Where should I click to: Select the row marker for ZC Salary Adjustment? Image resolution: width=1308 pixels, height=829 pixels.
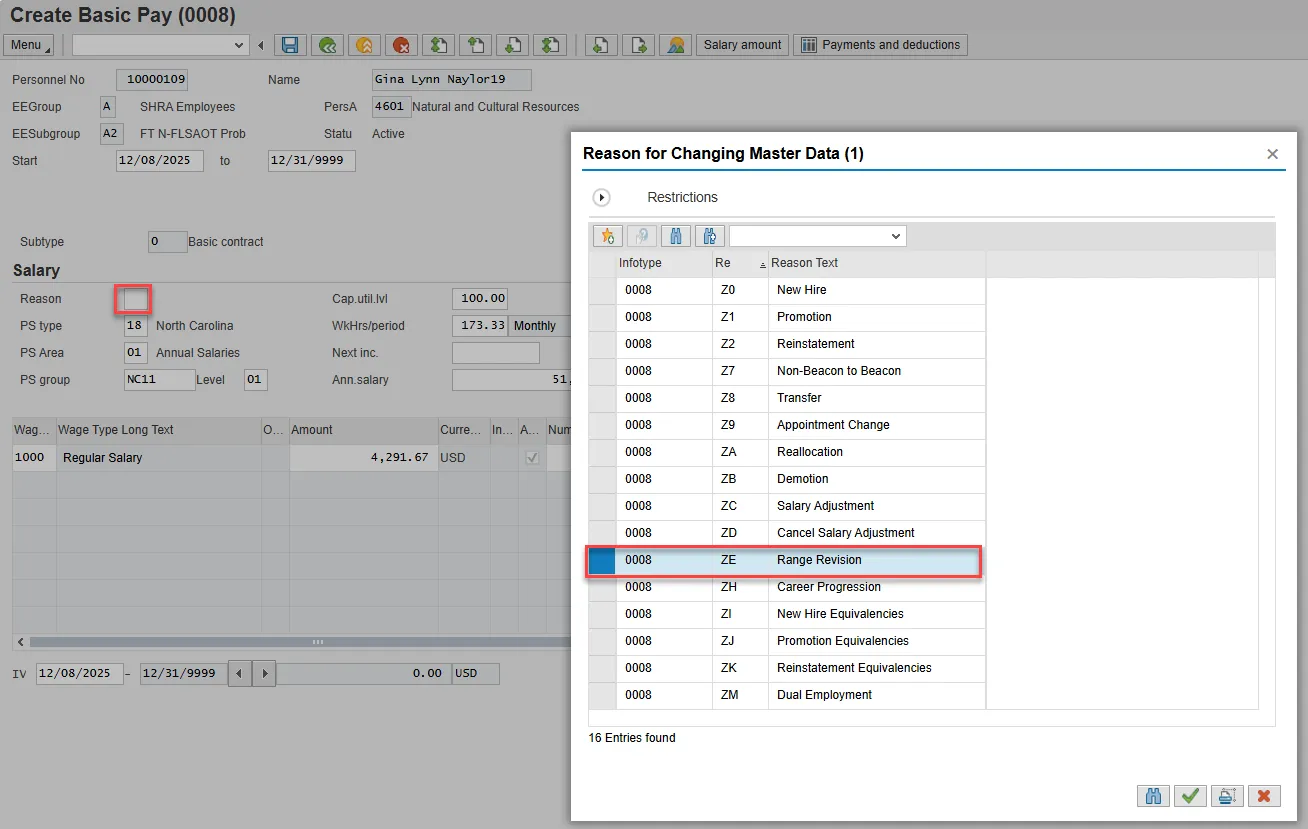click(602, 506)
